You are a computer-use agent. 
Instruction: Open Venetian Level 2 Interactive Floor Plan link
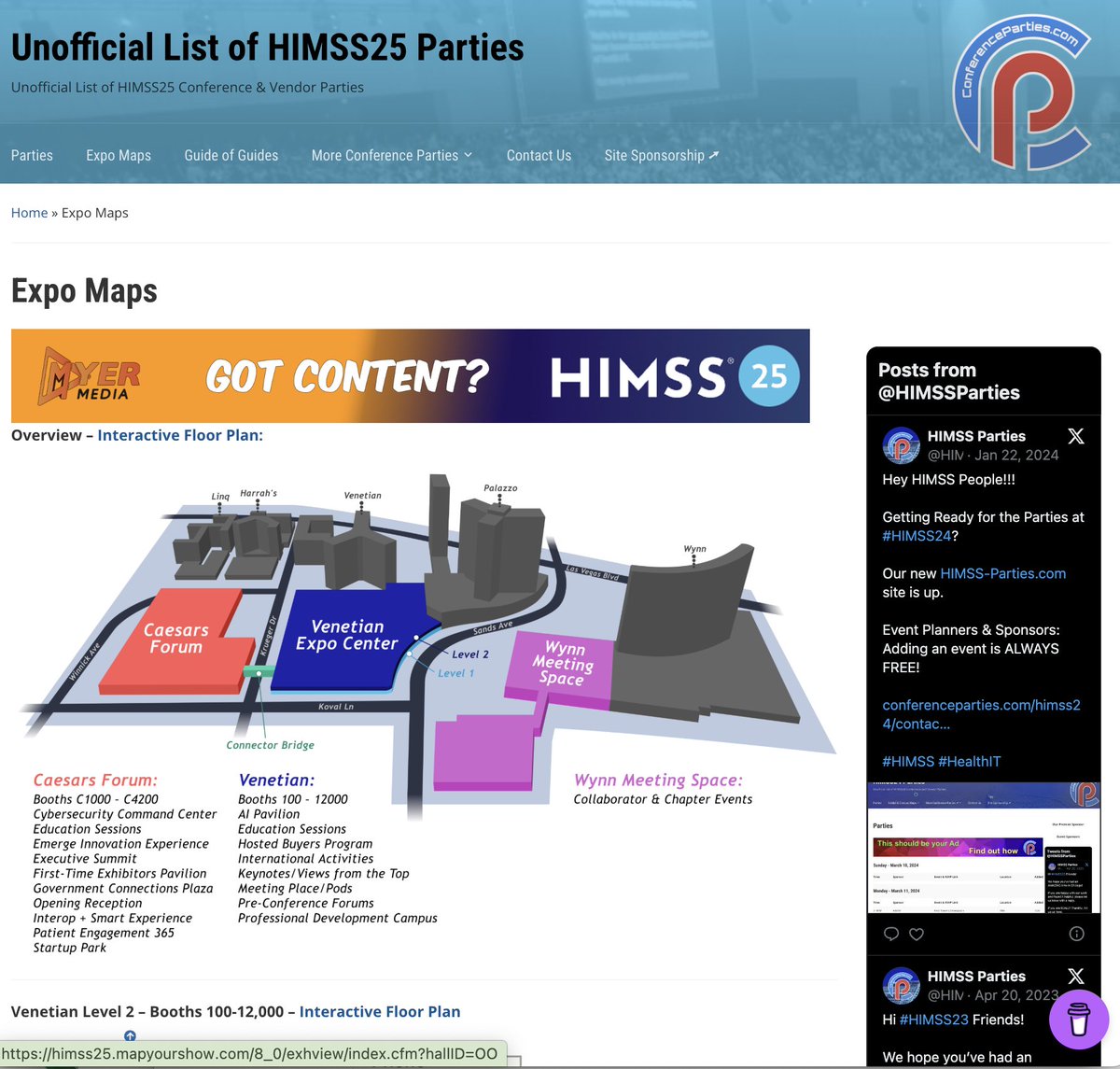tap(380, 1011)
